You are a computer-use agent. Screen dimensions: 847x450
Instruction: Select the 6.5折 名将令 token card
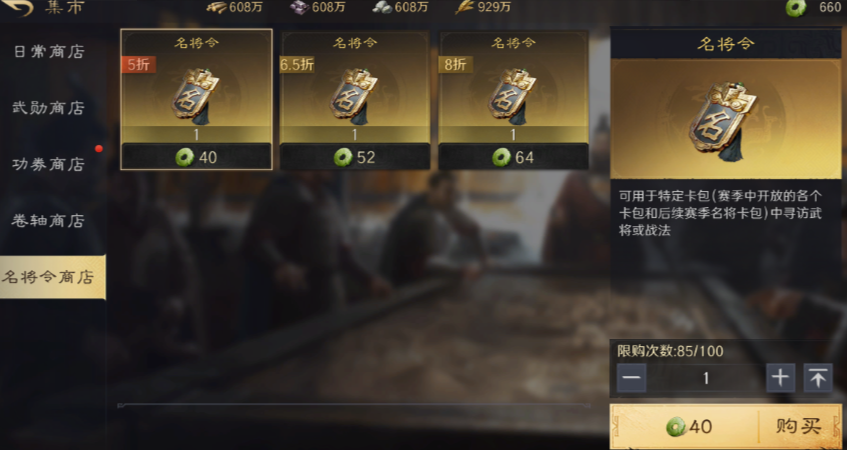click(355, 99)
